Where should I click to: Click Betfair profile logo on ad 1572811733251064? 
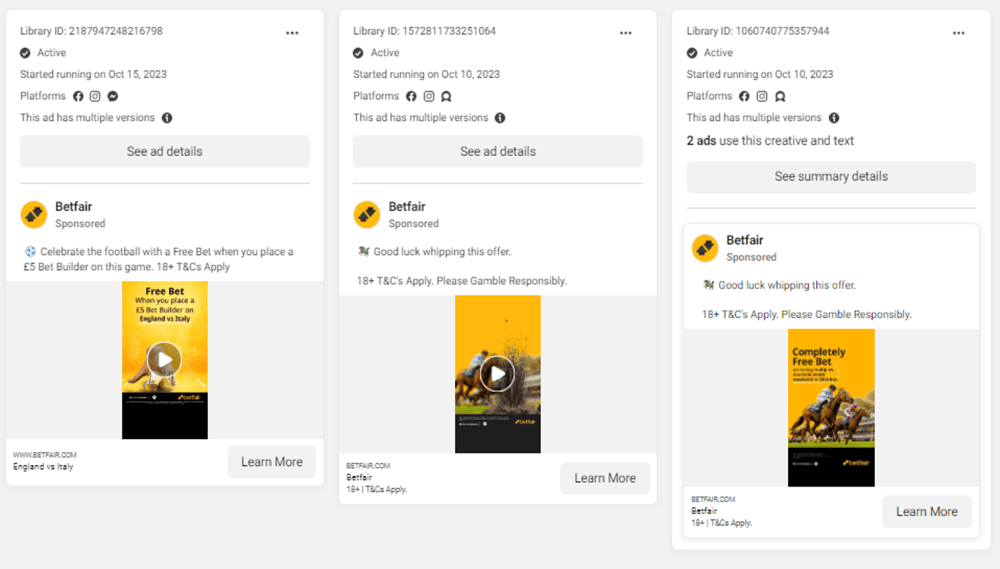(x=367, y=215)
